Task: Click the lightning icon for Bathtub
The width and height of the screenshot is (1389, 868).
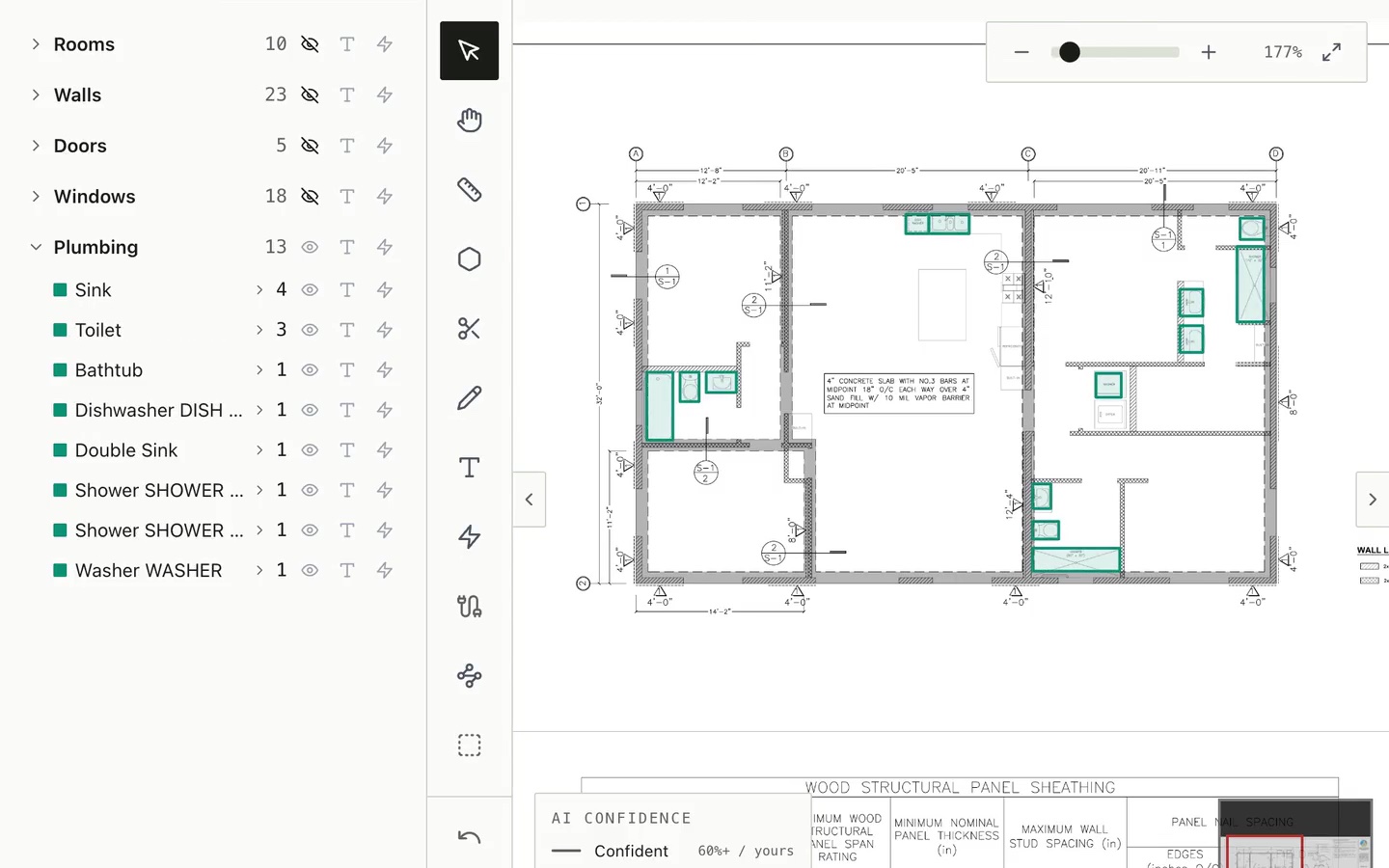Action: pyautogui.click(x=384, y=369)
